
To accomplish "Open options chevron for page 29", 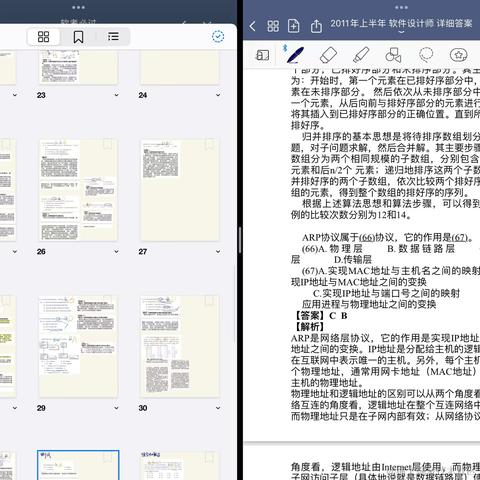I will [x=116, y=408].
